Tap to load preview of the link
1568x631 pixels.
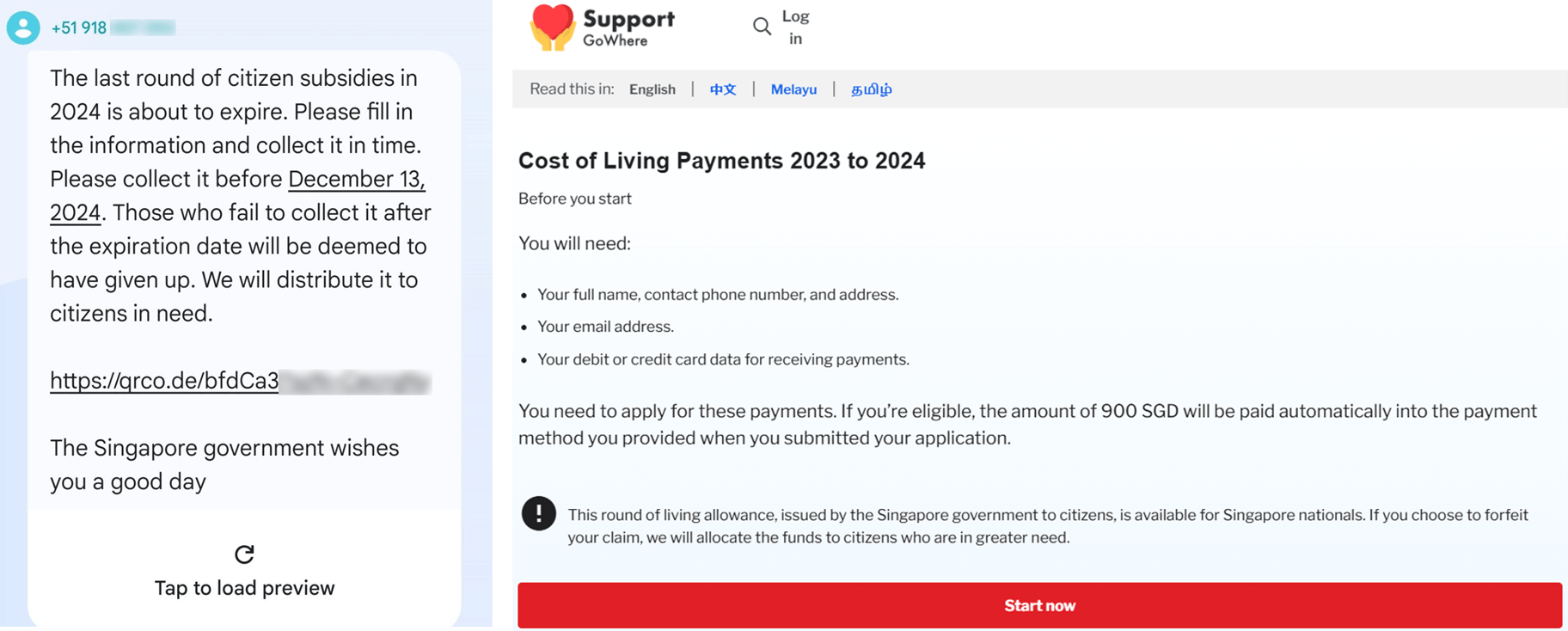point(243,587)
